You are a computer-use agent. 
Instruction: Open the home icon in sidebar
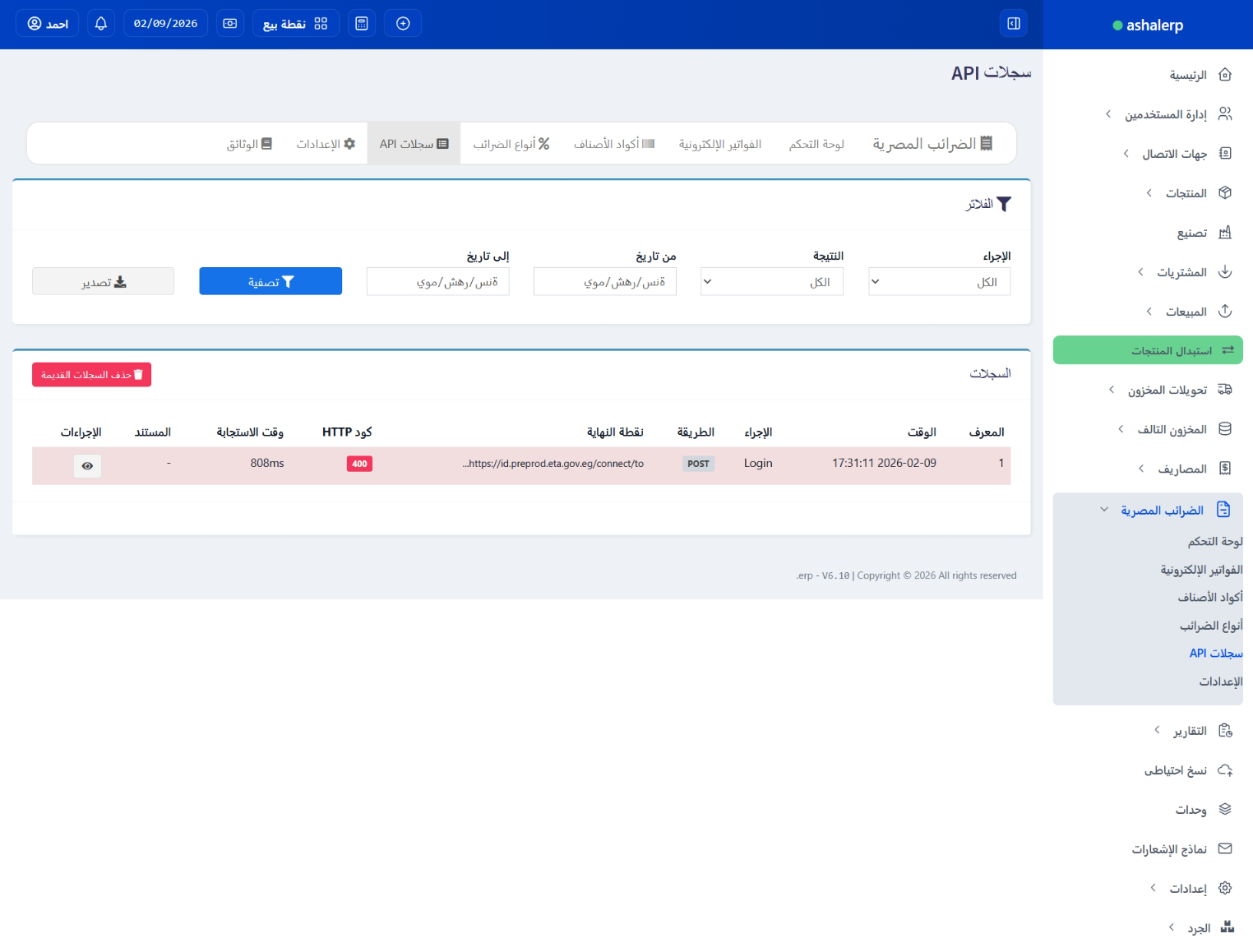tap(1224, 75)
